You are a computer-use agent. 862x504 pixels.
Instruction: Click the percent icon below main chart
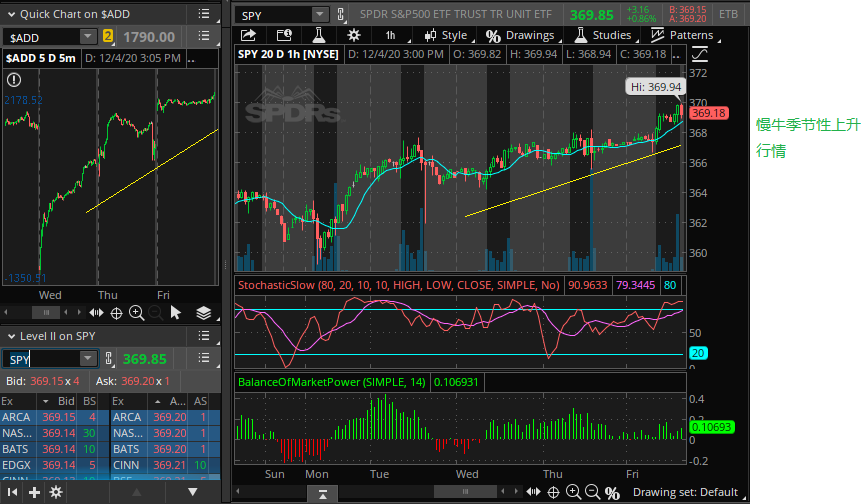click(x=612, y=492)
